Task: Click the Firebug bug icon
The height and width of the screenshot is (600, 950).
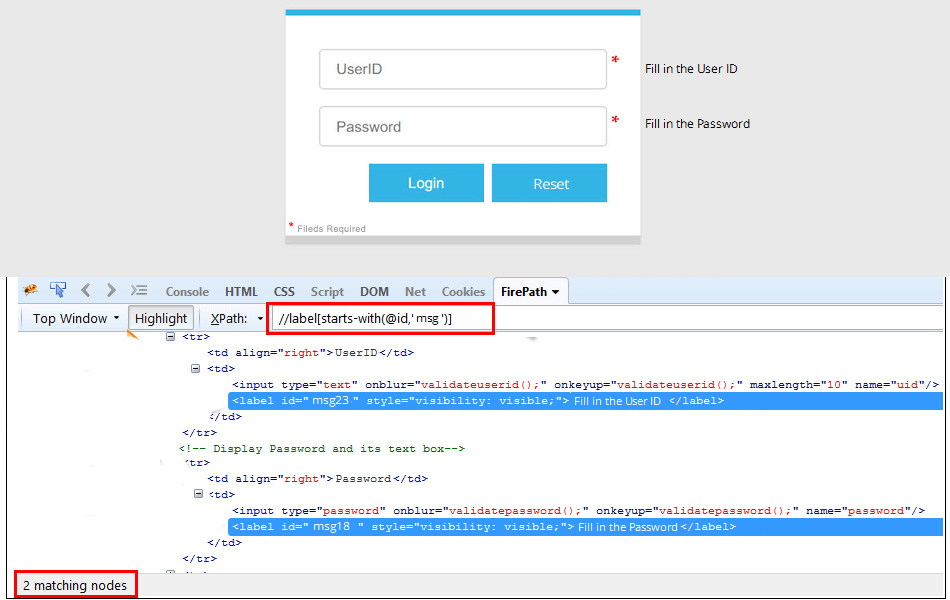Action: click(30, 290)
